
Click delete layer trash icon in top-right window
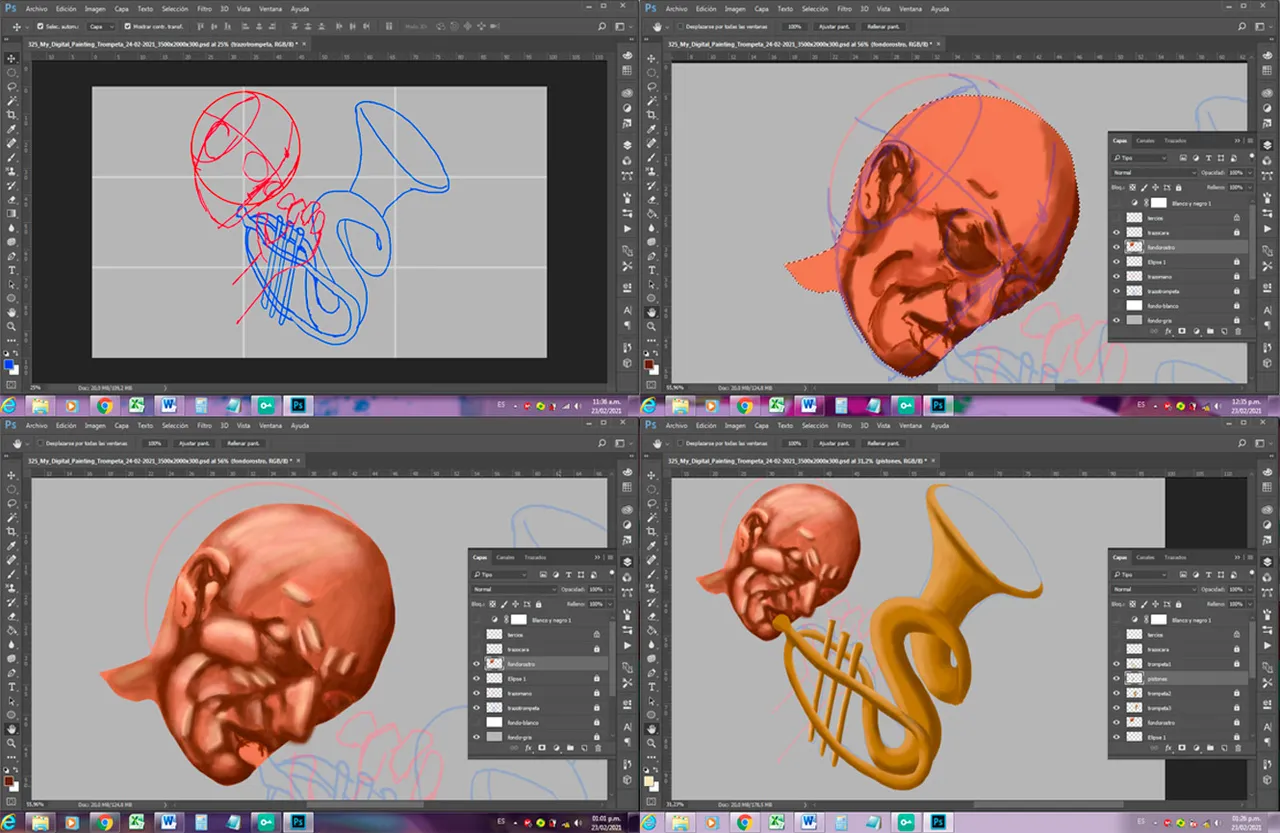coord(1237,331)
